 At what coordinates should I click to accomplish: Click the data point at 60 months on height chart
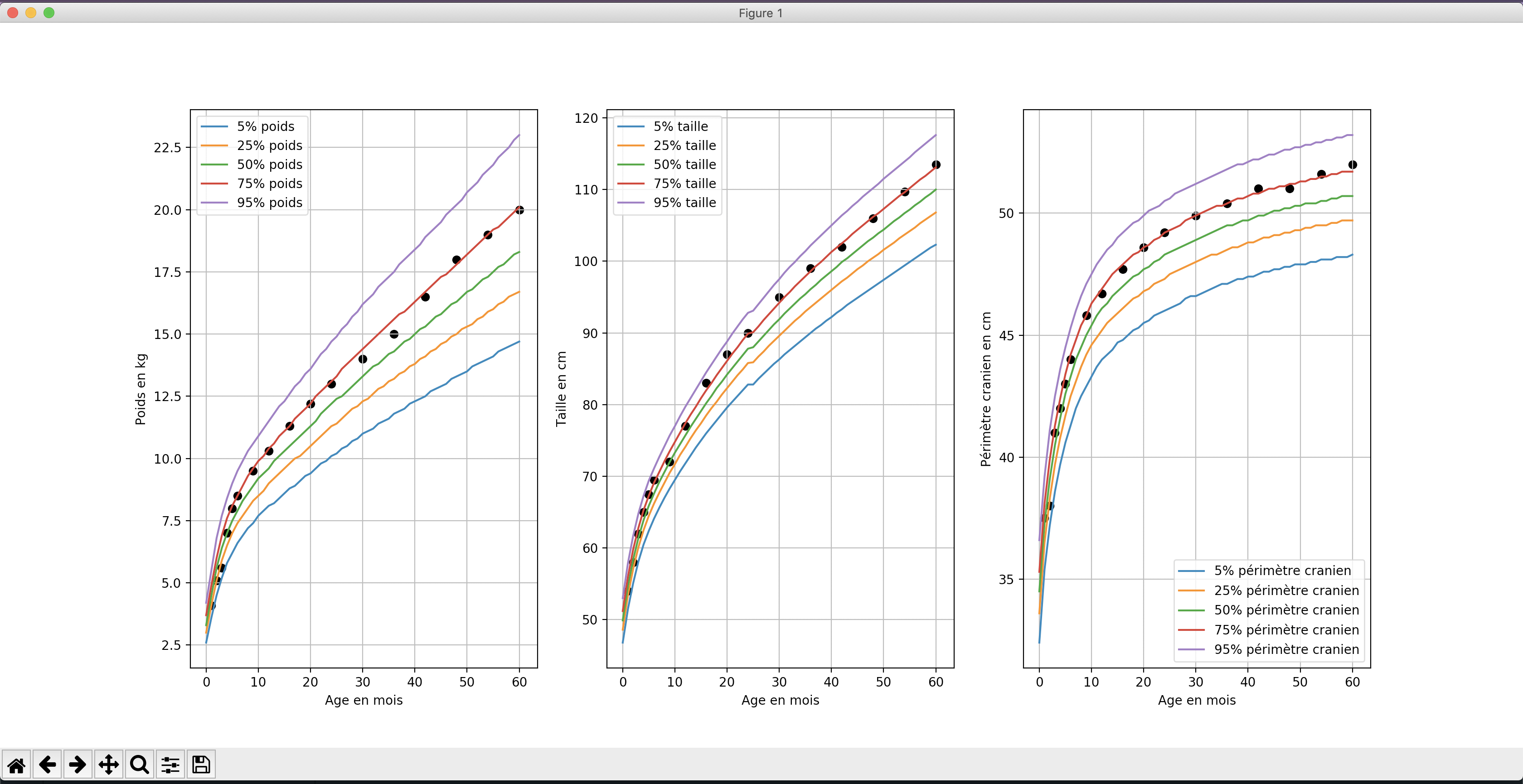pos(936,165)
